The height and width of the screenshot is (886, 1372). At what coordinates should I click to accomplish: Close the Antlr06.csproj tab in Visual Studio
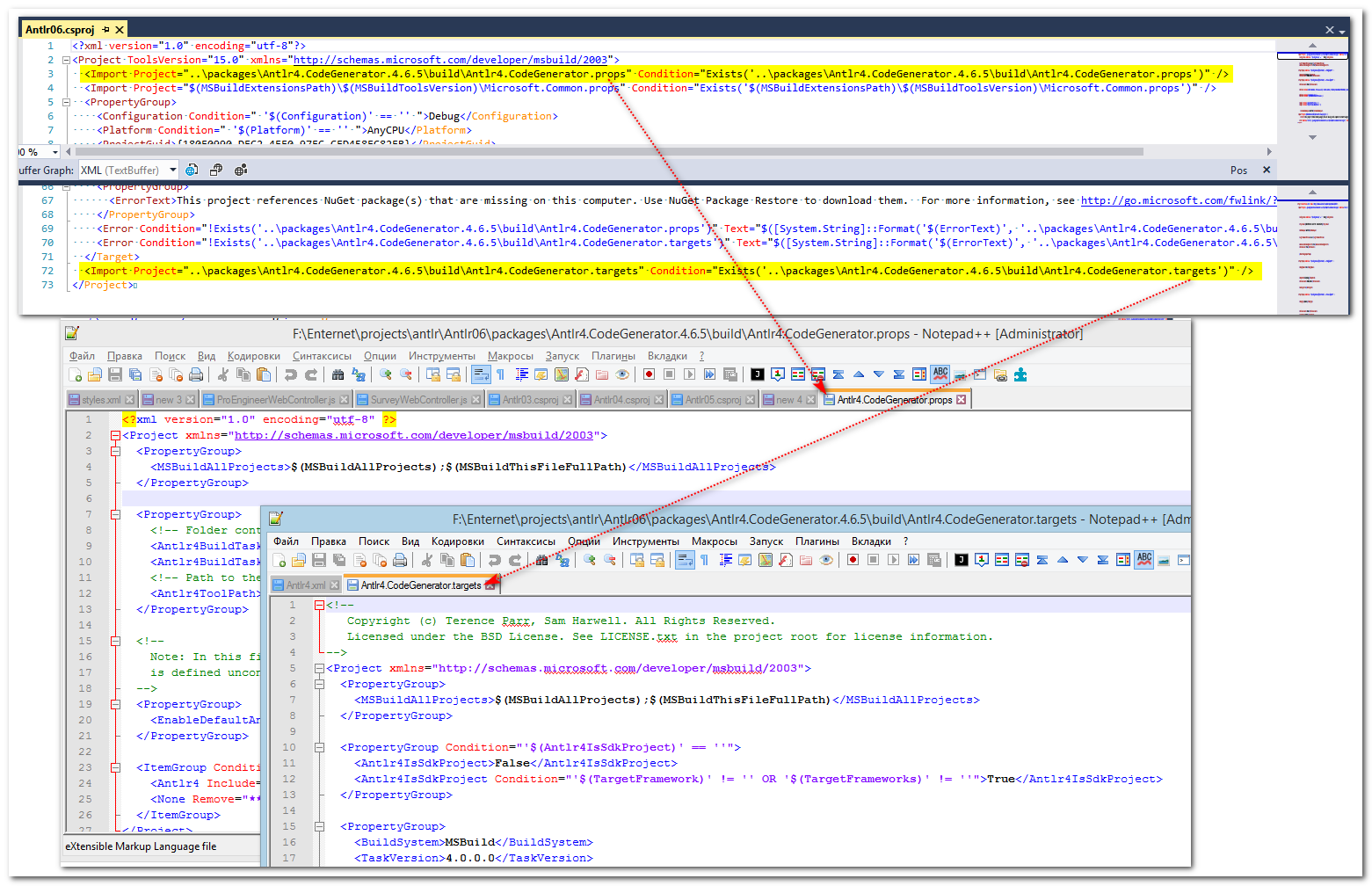click(120, 29)
